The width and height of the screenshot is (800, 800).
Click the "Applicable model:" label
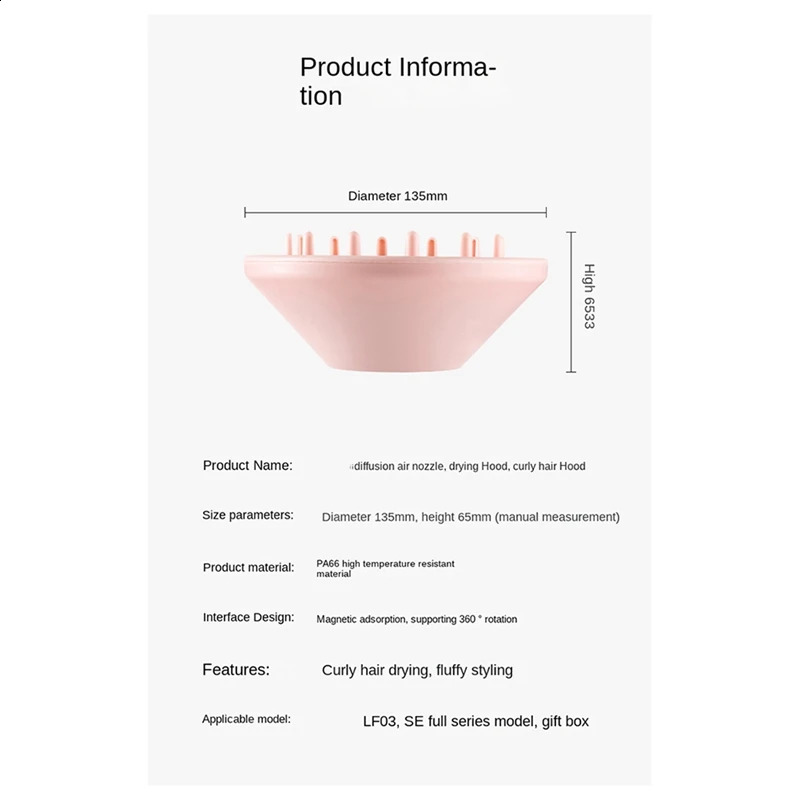(x=246, y=719)
